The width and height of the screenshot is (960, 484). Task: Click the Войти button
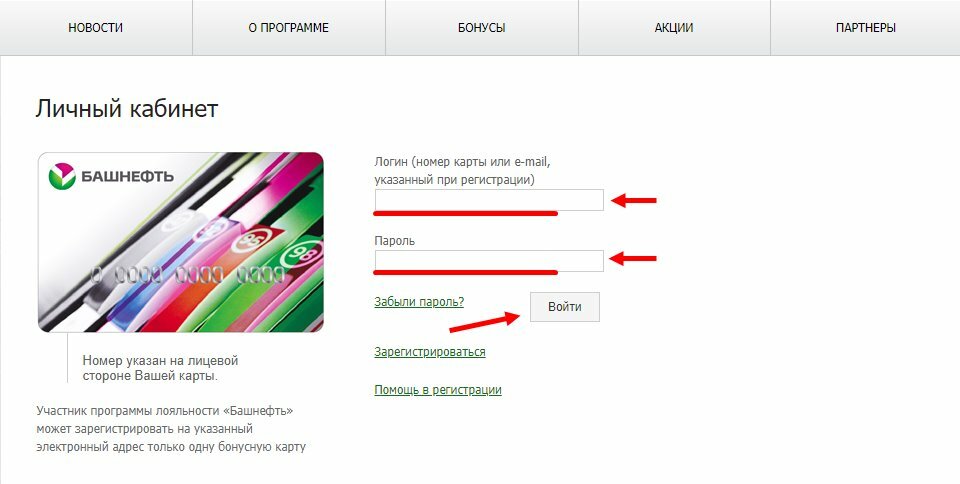click(x=564, y=307)
